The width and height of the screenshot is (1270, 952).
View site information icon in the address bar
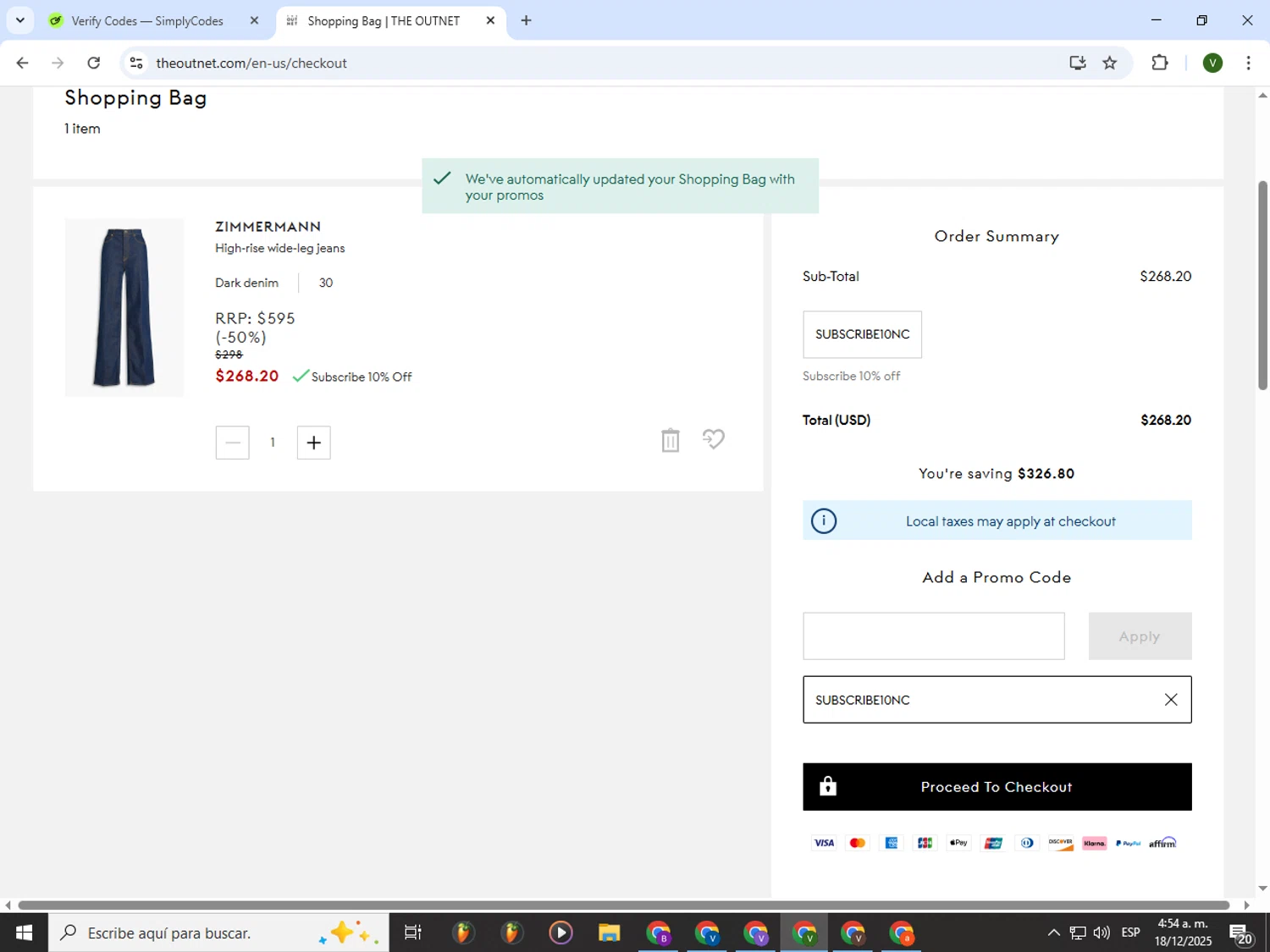click(x=136, y=63)
